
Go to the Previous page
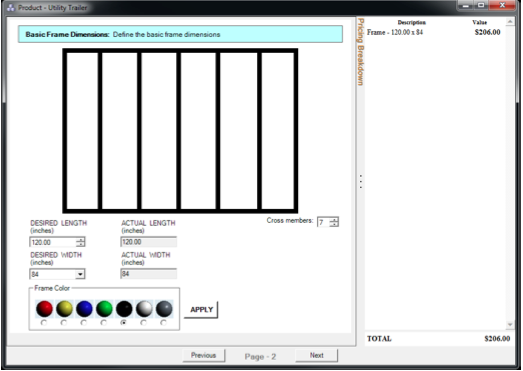coord(203,355)
